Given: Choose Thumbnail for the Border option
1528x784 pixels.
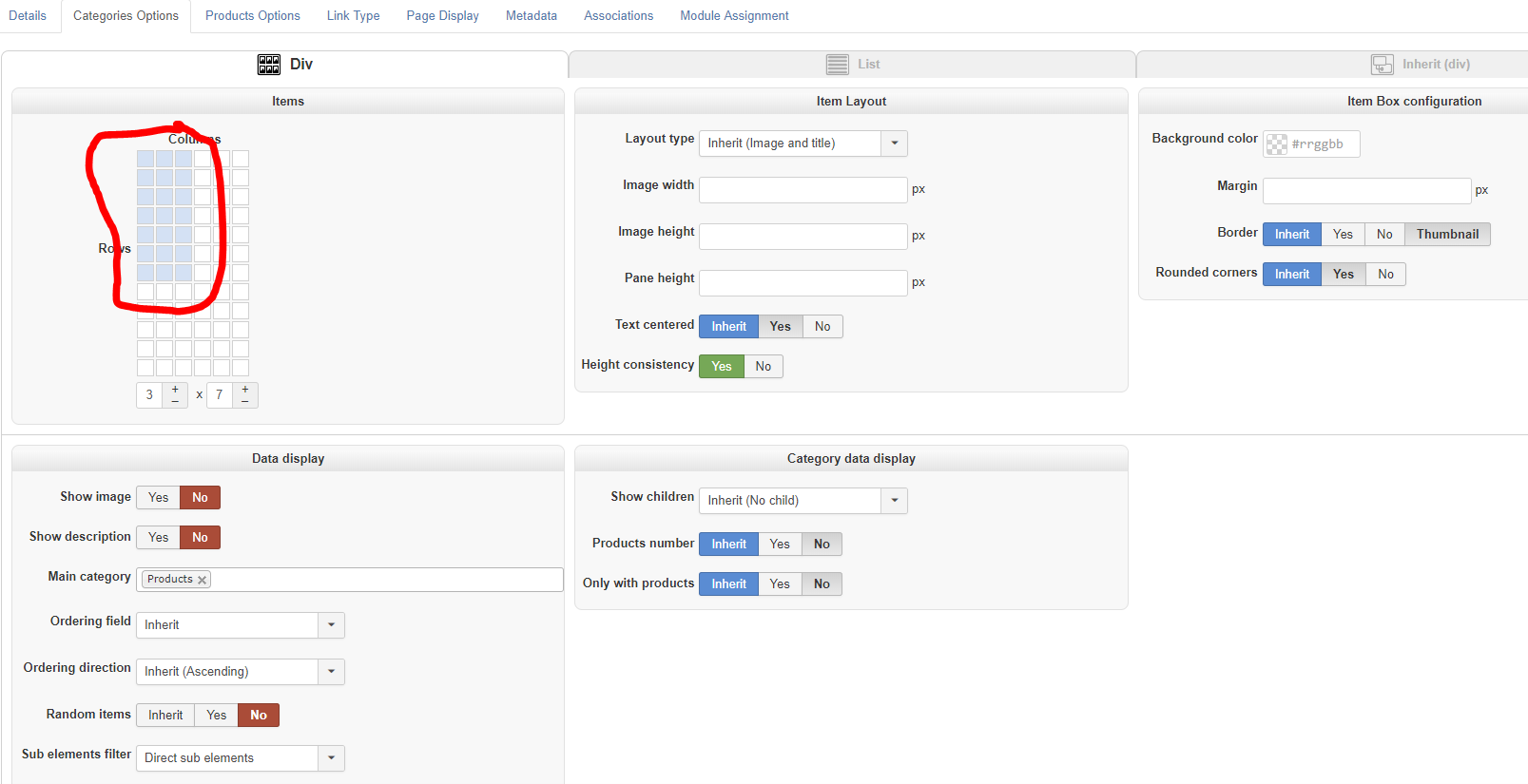Looking at the screenshot, I should (1446, 235).
